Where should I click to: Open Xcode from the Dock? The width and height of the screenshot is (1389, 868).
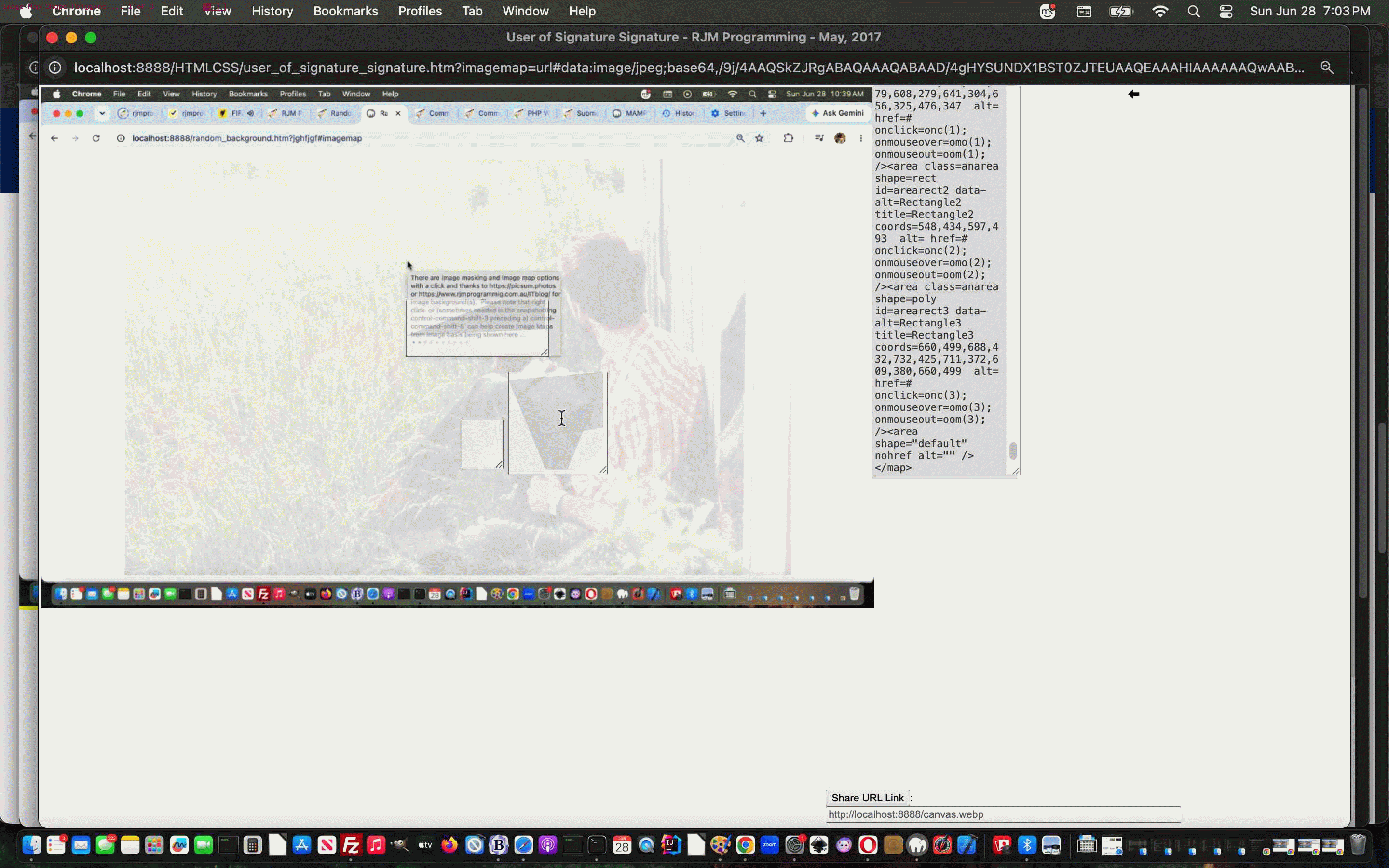pos(967,845)
